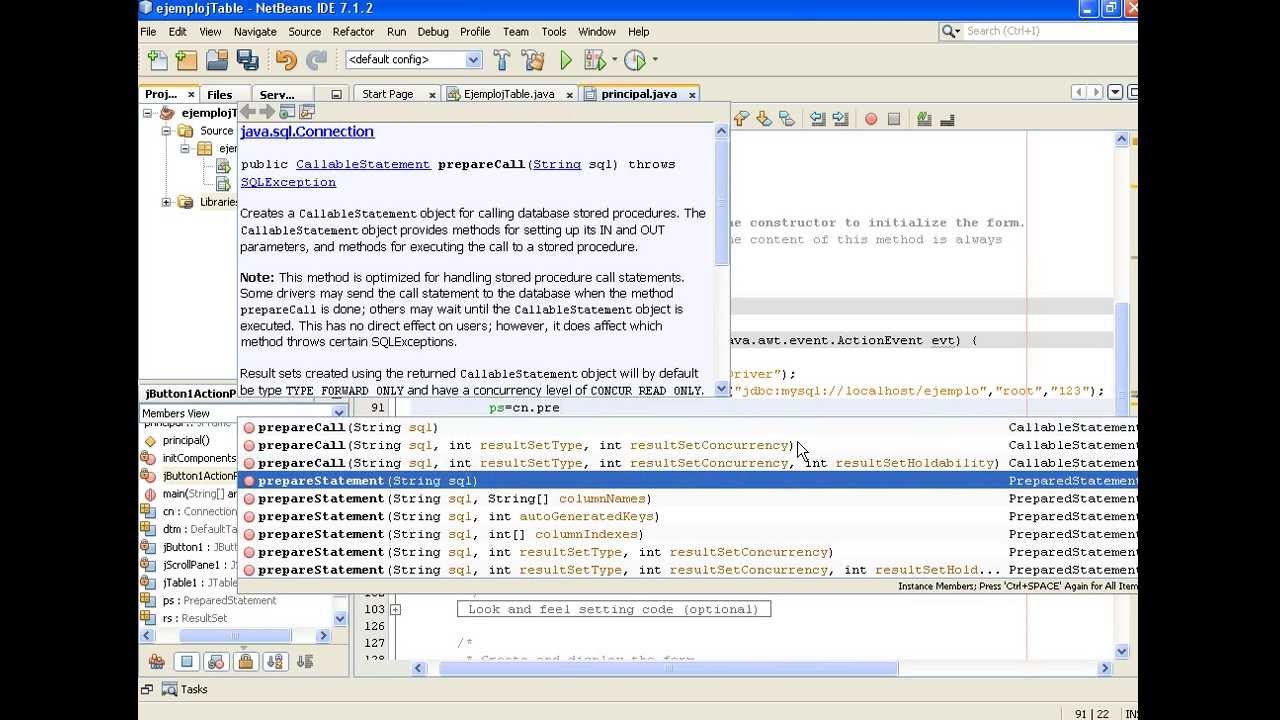Open the Tasks window button

185,689
